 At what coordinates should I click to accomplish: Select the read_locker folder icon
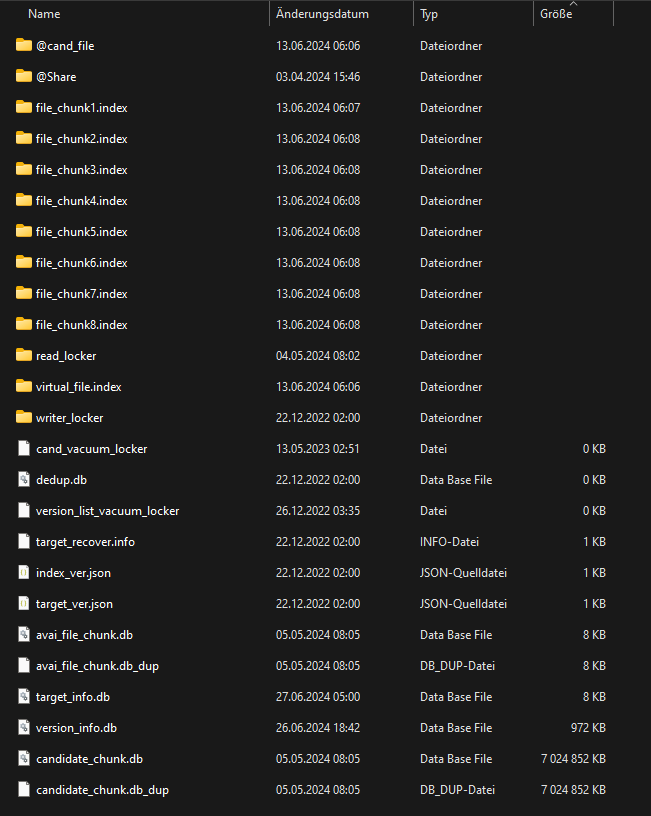click(x=24, y=356)
